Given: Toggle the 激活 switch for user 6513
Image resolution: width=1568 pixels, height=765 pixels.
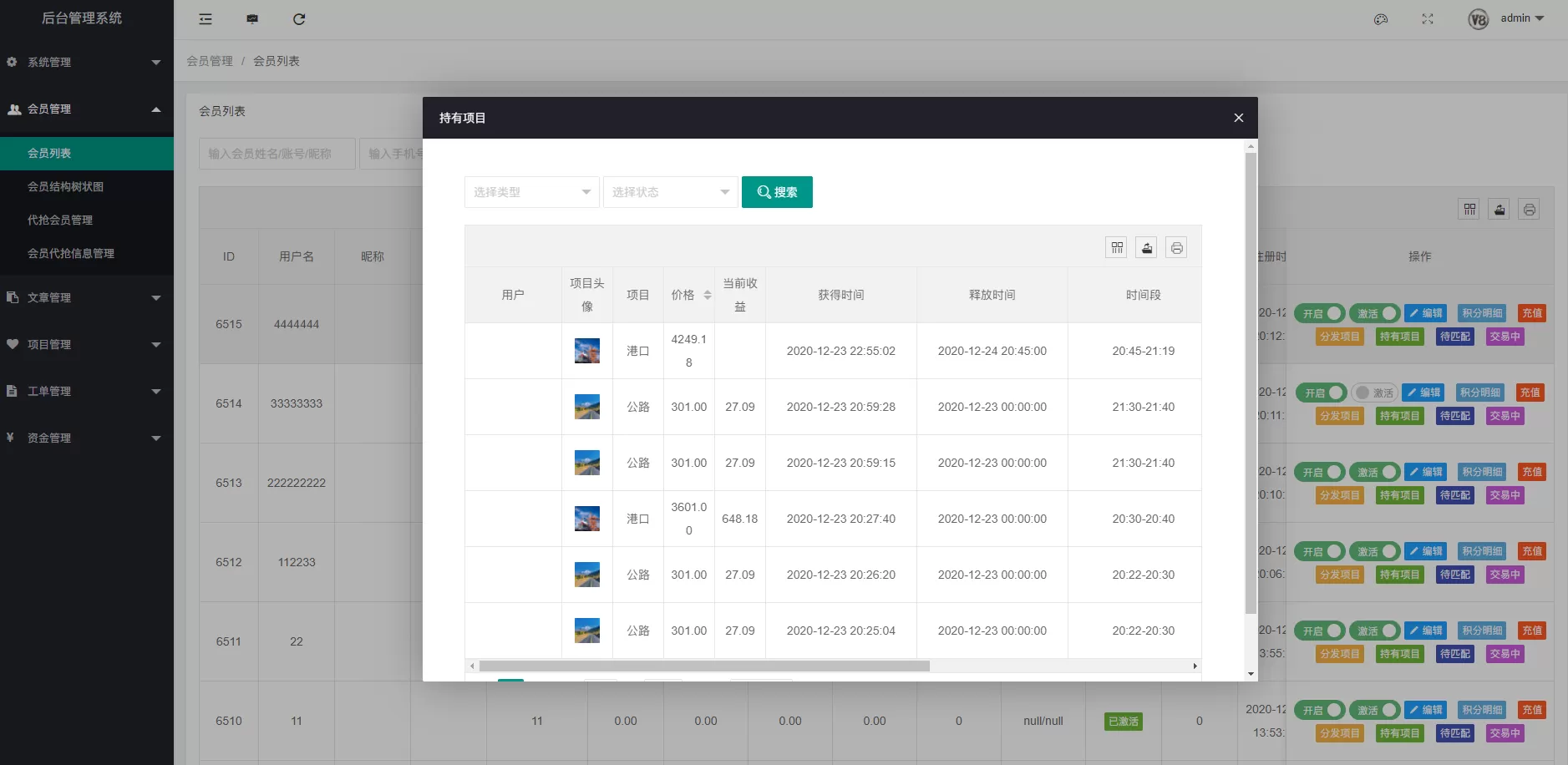Looking at the screenshot, I should coord(1374,472).
